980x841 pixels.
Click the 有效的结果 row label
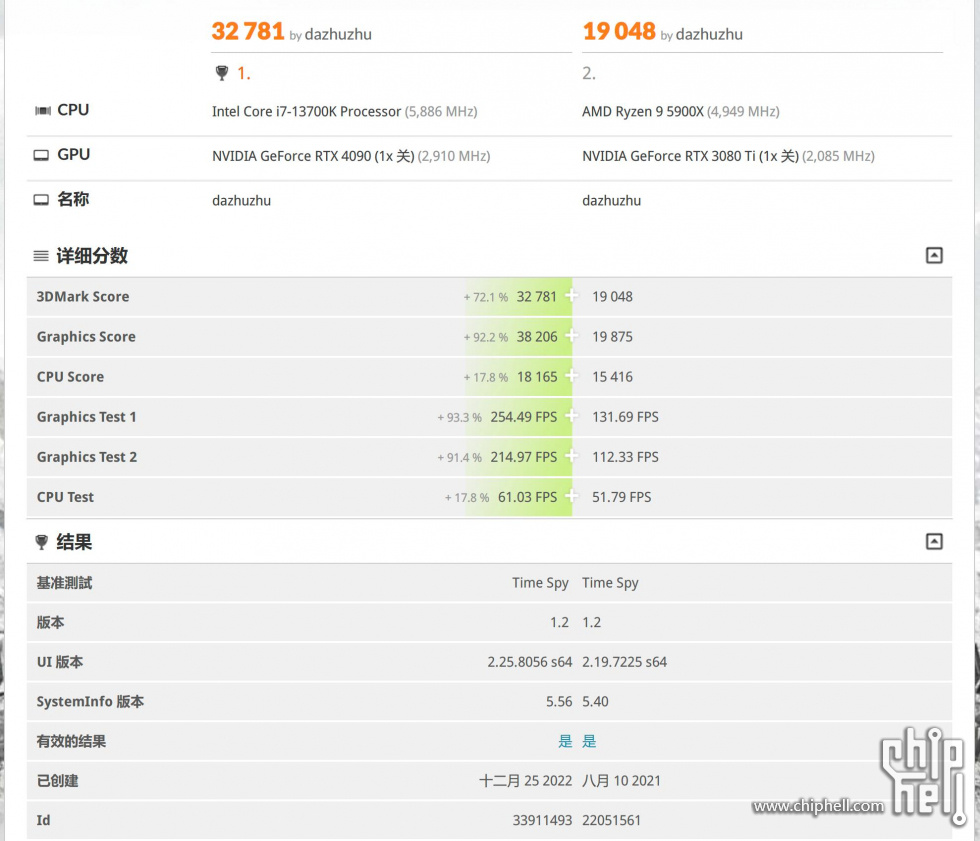[71, 741]
